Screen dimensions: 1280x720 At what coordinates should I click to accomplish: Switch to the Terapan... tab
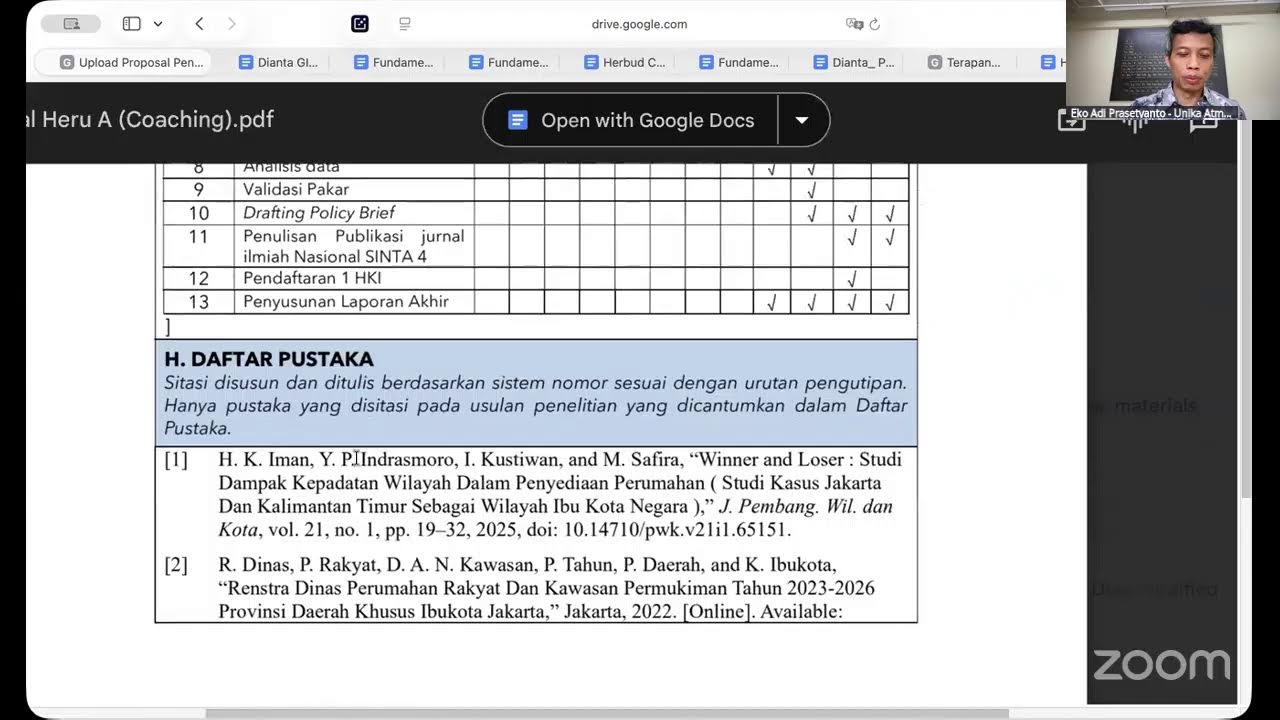[x=964, y=62]
